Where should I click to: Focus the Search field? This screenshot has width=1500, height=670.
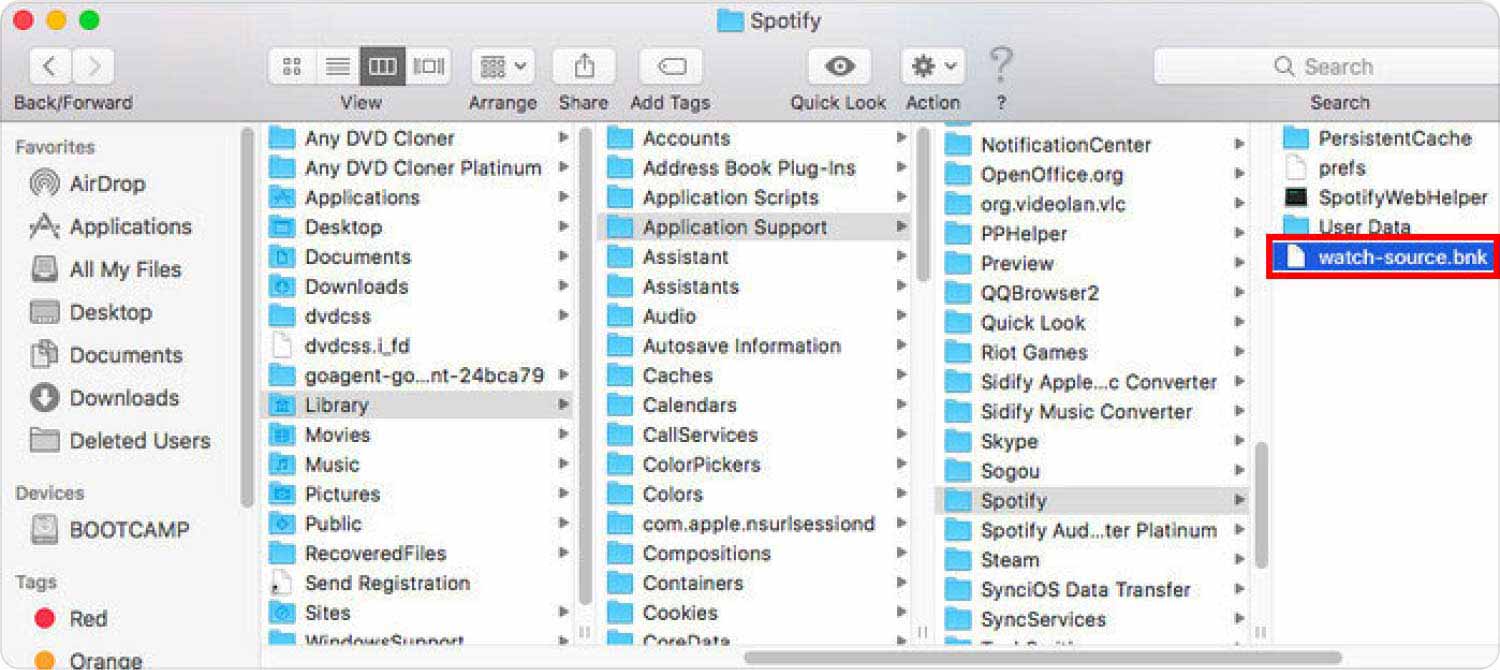1327,67
